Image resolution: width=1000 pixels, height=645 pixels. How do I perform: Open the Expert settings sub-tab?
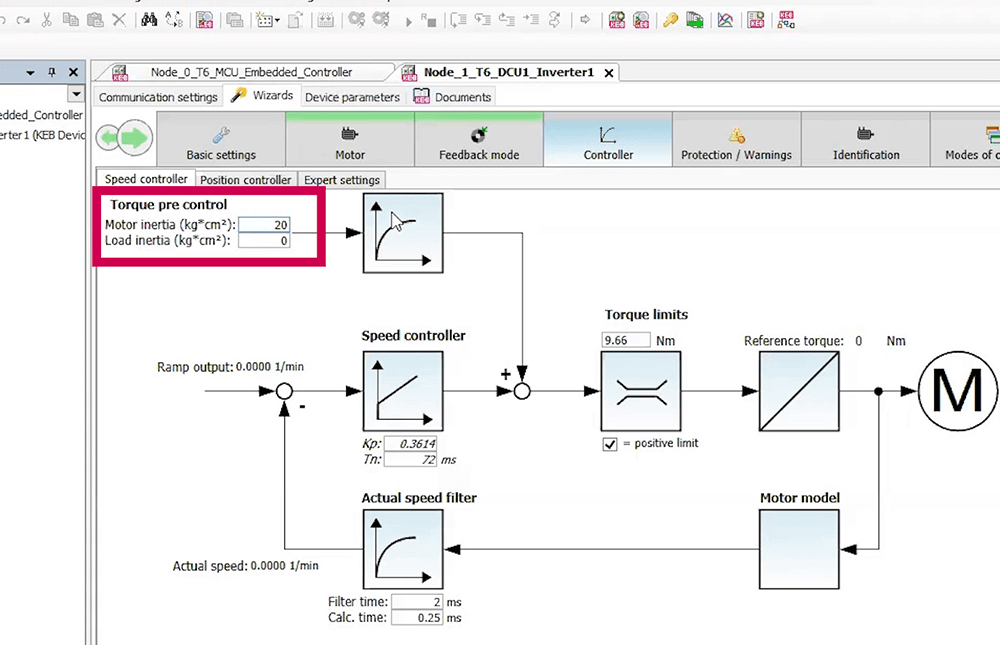(x=342, y=180)
